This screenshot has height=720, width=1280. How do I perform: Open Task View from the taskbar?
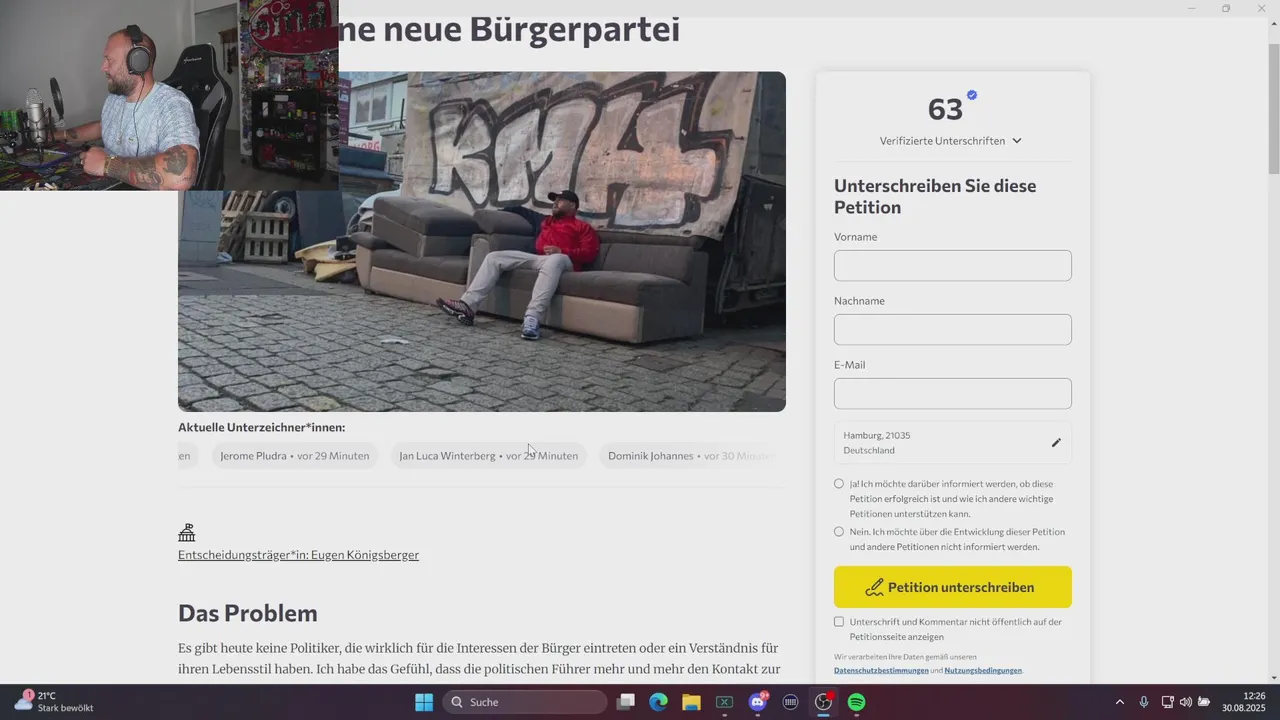pyautogui.click(x=626, y=702)
